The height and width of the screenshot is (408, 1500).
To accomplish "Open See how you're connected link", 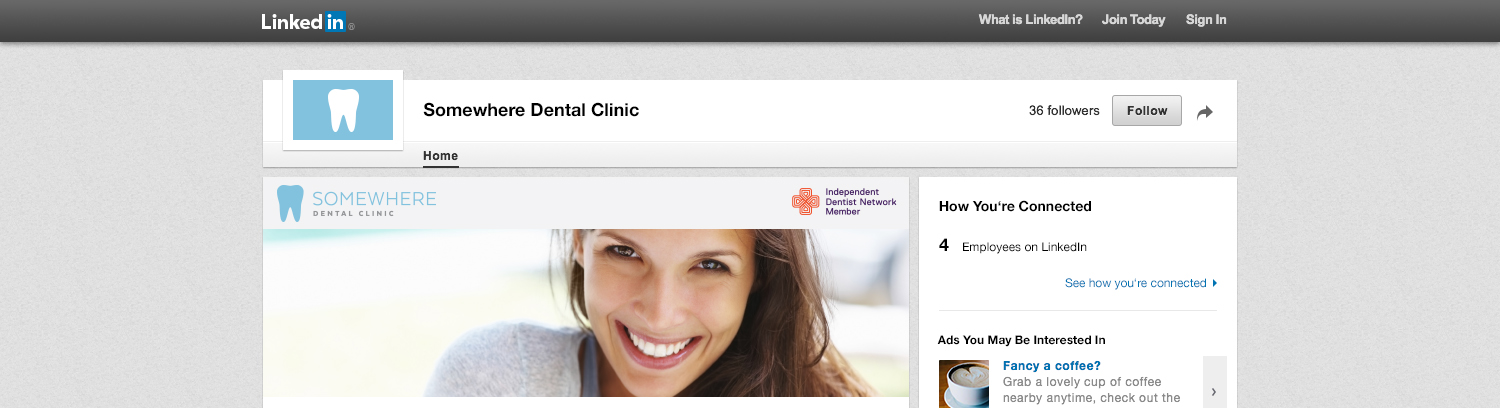I will (x=1135, y=283).
